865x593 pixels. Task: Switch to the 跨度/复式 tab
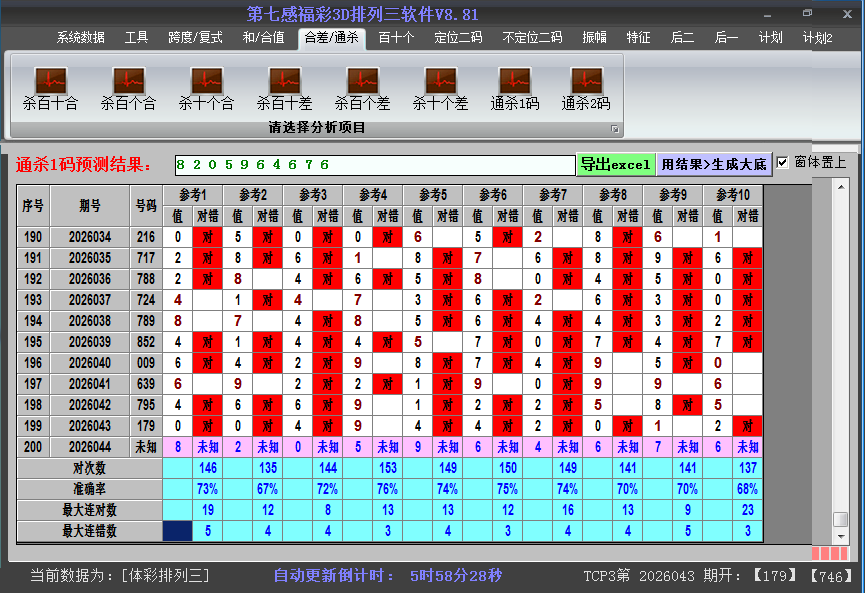tap(195, 38)
